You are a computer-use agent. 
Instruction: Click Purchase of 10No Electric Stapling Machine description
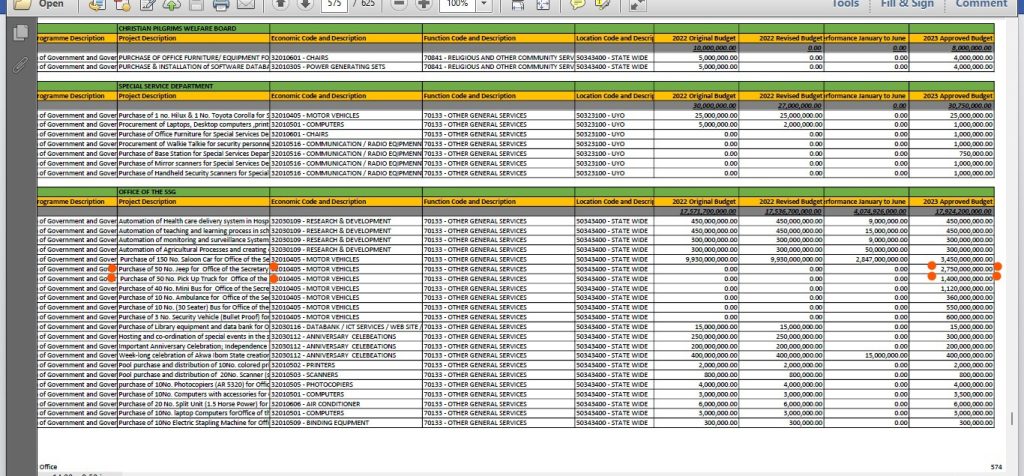193,422
